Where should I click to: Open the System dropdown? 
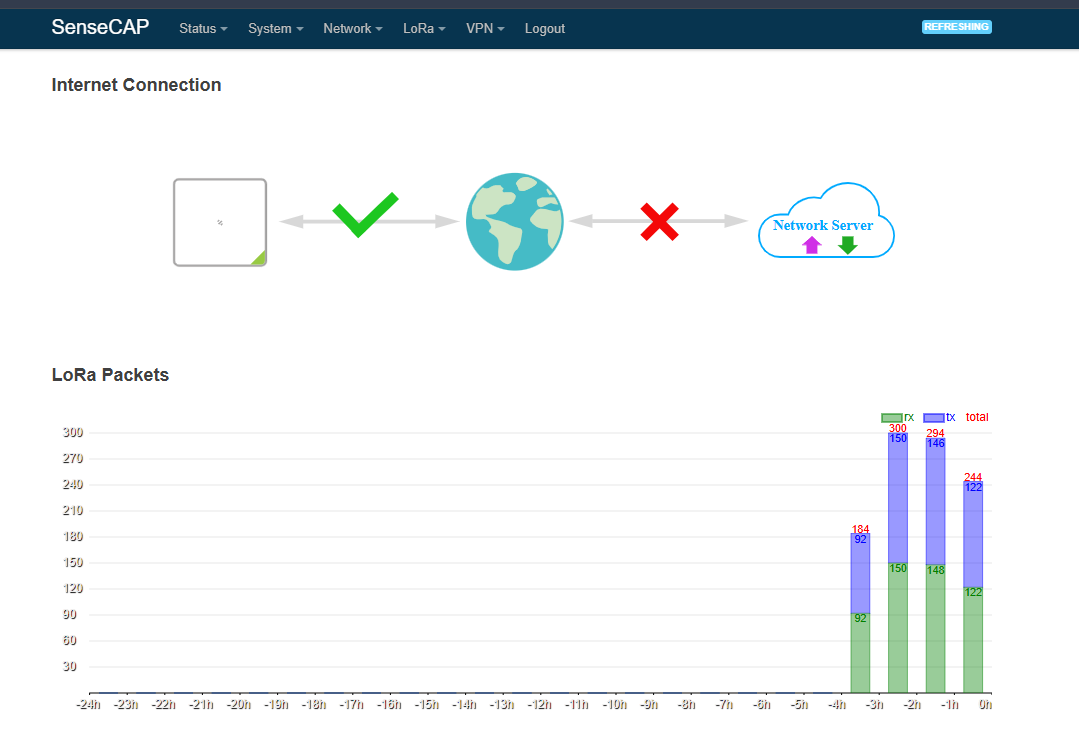(x=275, y=28)
